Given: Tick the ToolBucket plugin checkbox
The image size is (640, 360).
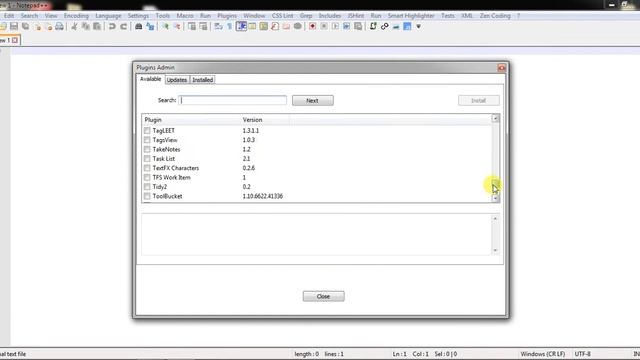Looking at the screenshot, I should [x=147, y=196].
